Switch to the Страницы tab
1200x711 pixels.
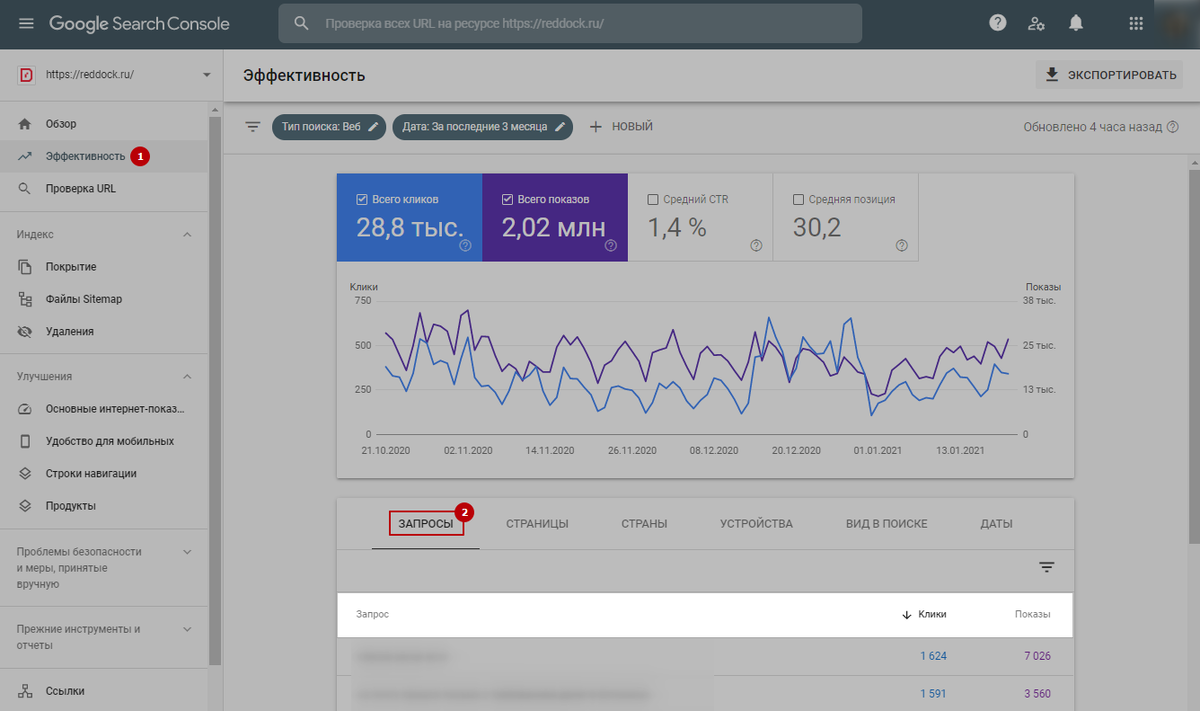pos(537,523)
